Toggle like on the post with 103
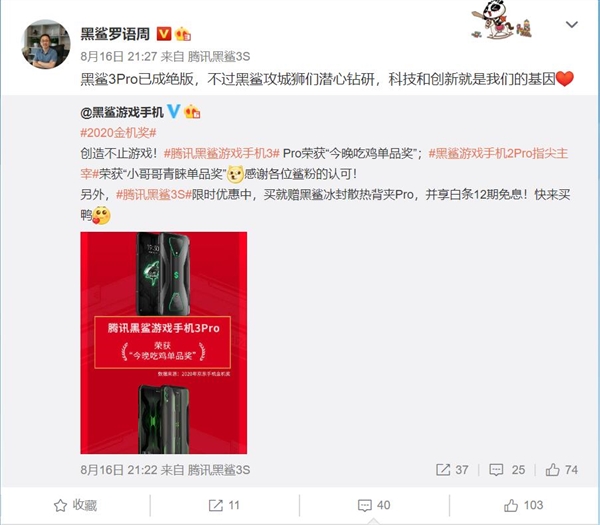This screenshot has height=525, width=600. (x=523, y=505)
